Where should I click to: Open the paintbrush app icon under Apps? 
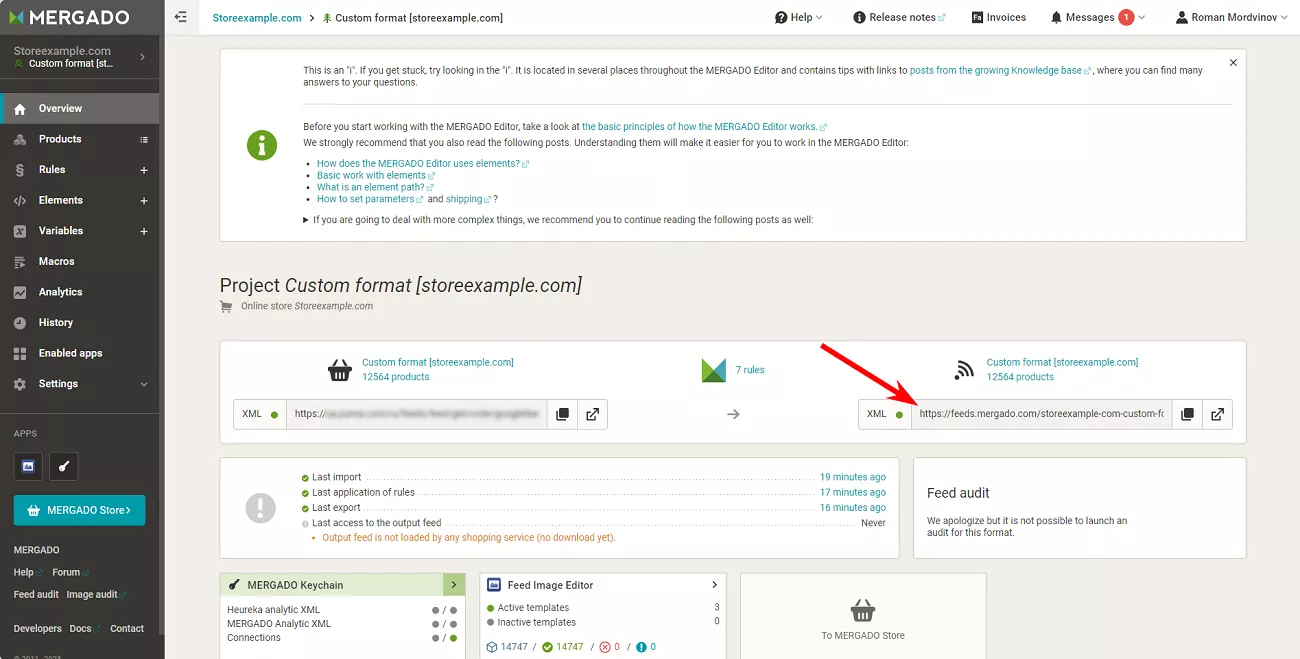63,466
